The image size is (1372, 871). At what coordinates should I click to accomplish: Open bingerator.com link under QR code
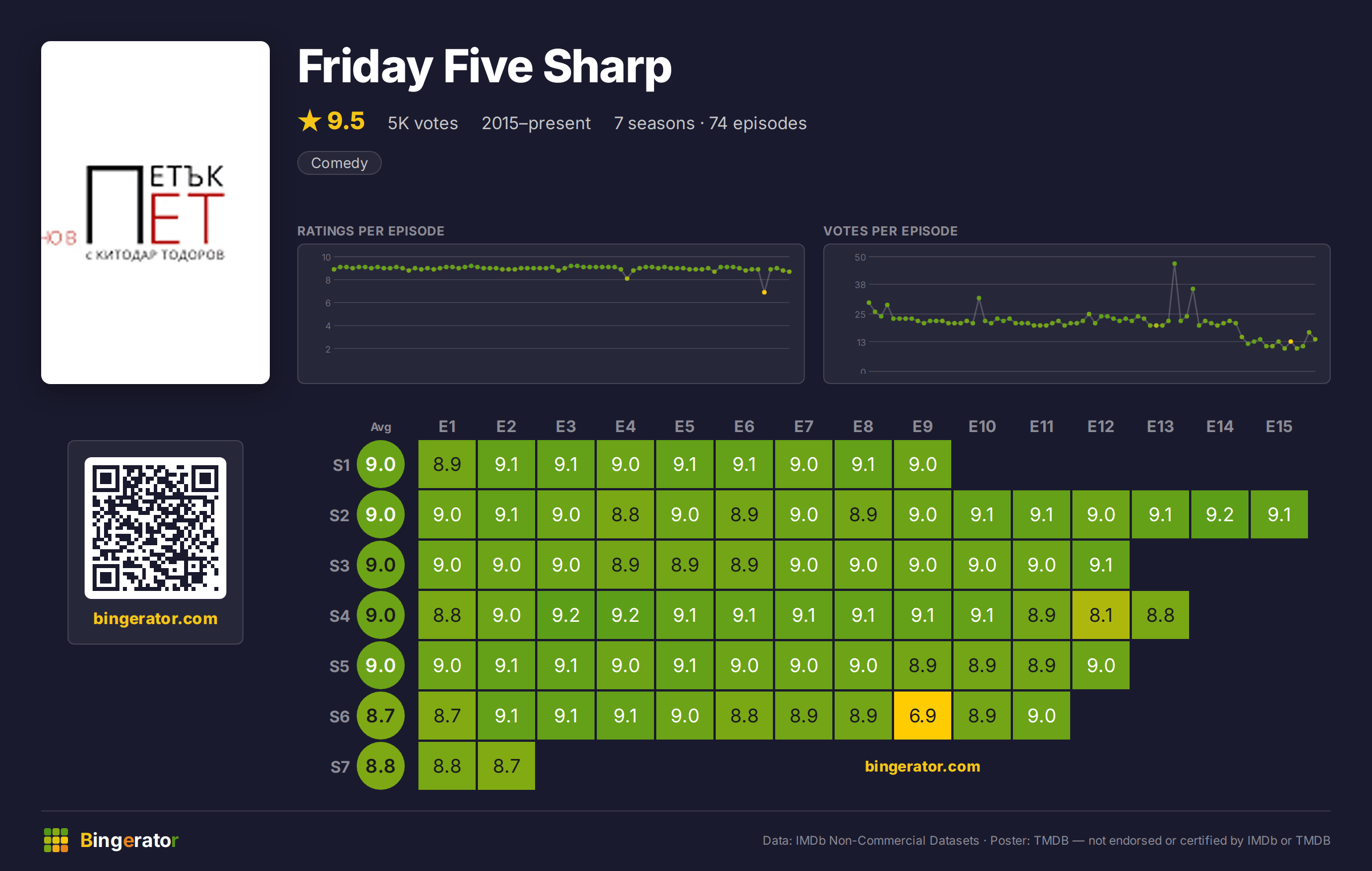tap(155, 618)
